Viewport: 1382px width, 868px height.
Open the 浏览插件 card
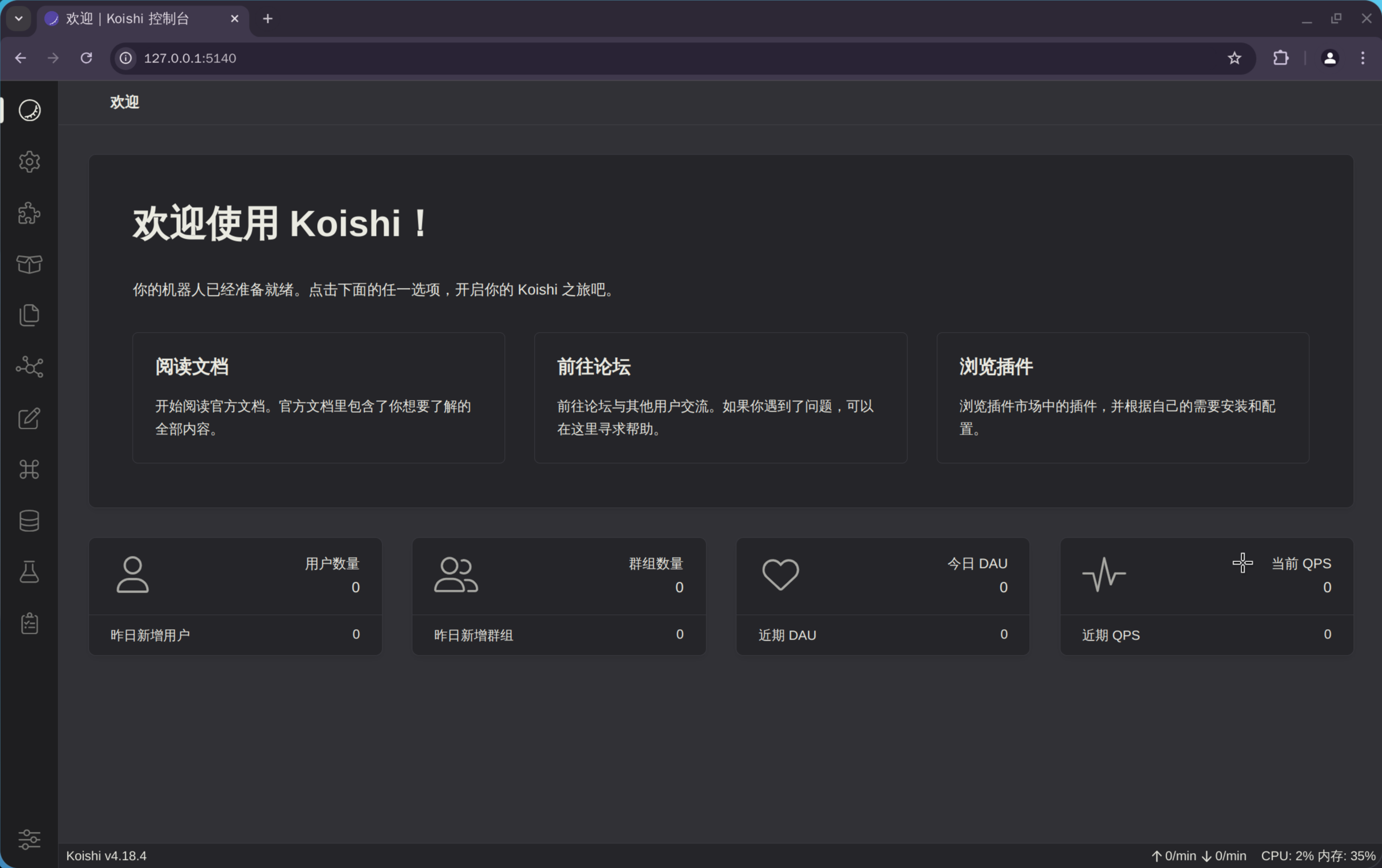click(1122, 397)
